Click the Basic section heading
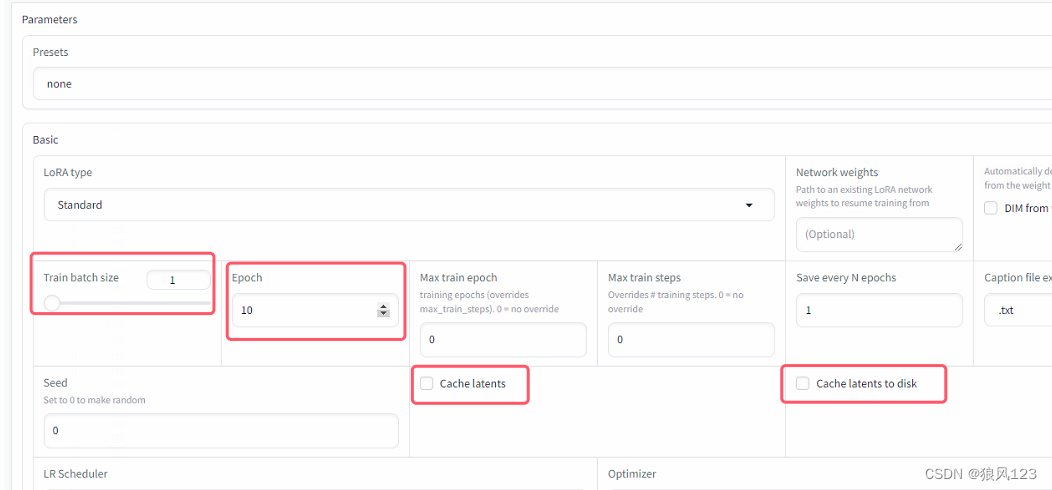The image size is (1052, 490). pos(46,140)
